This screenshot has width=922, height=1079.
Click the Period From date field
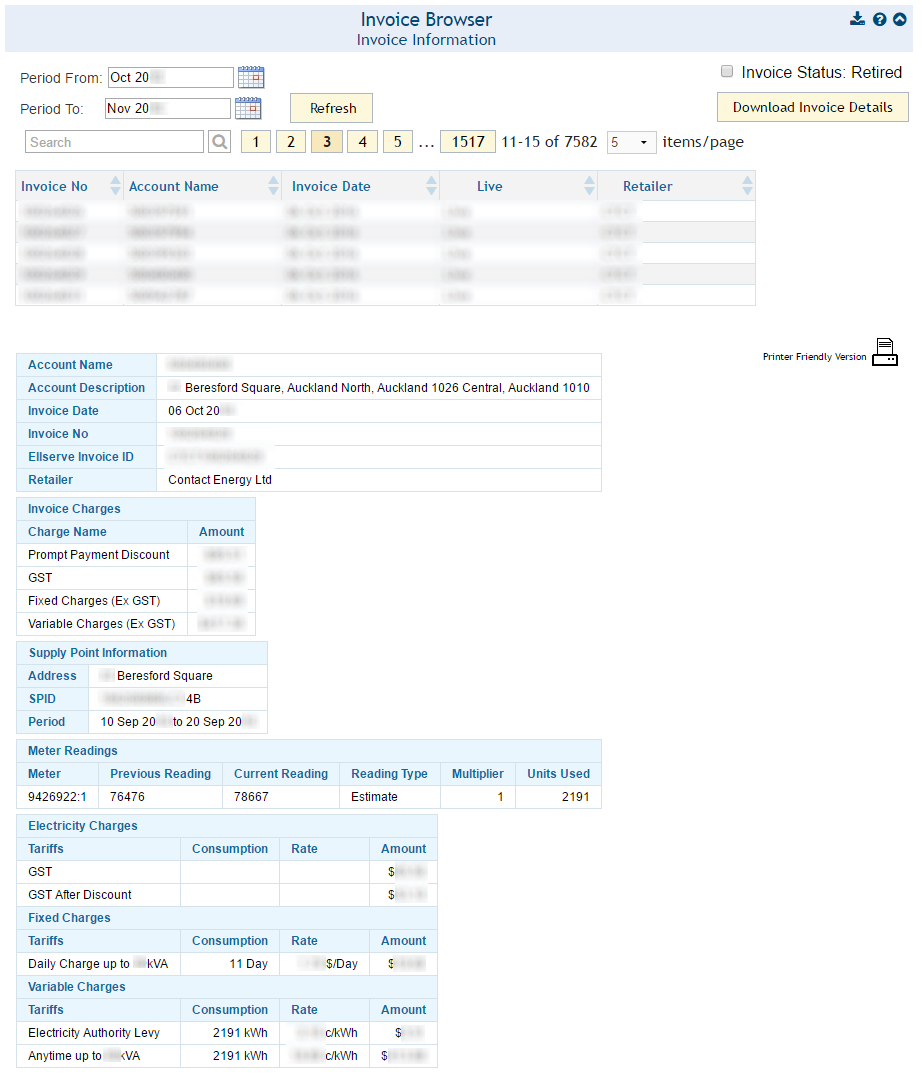click(170, 77)
